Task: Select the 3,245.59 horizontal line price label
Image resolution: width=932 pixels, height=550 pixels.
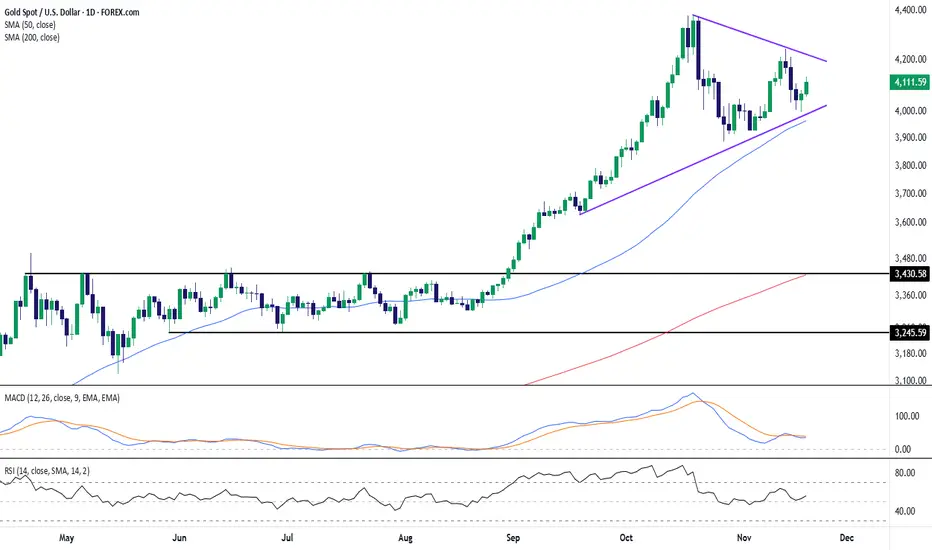Action: pyautogui.click(x=908, y=332)
